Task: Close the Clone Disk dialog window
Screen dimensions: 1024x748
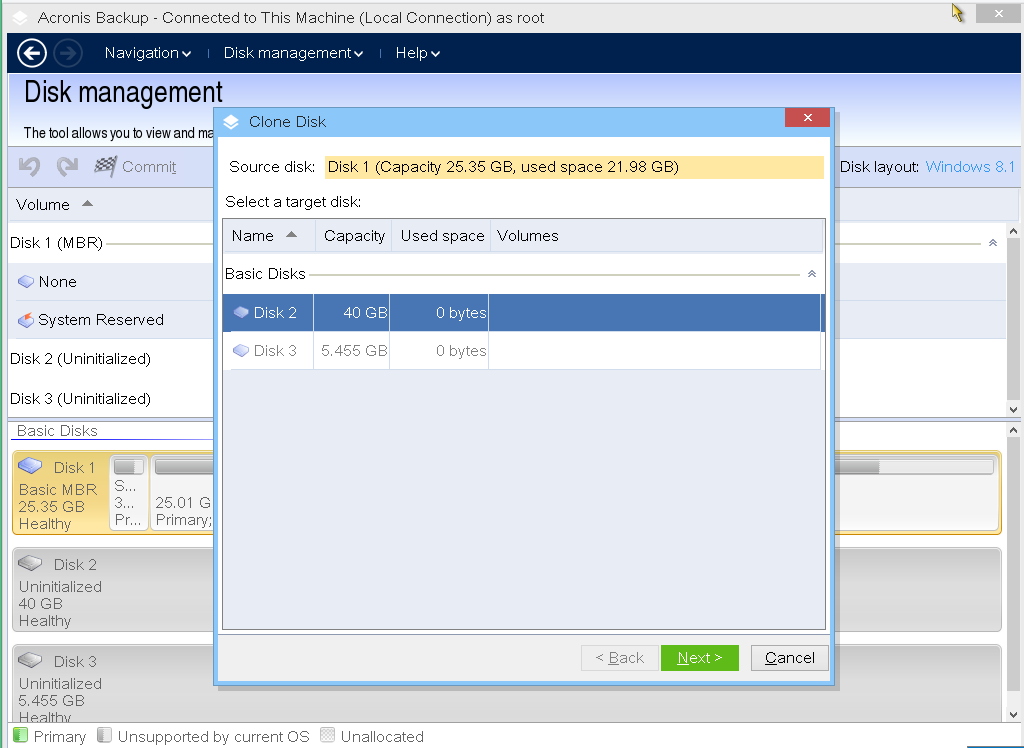Action: [807, 118]
